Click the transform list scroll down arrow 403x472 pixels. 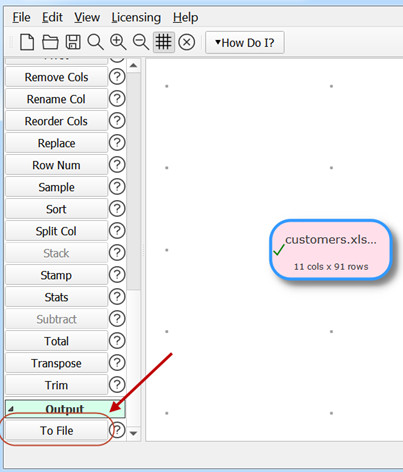click(134, 433)
